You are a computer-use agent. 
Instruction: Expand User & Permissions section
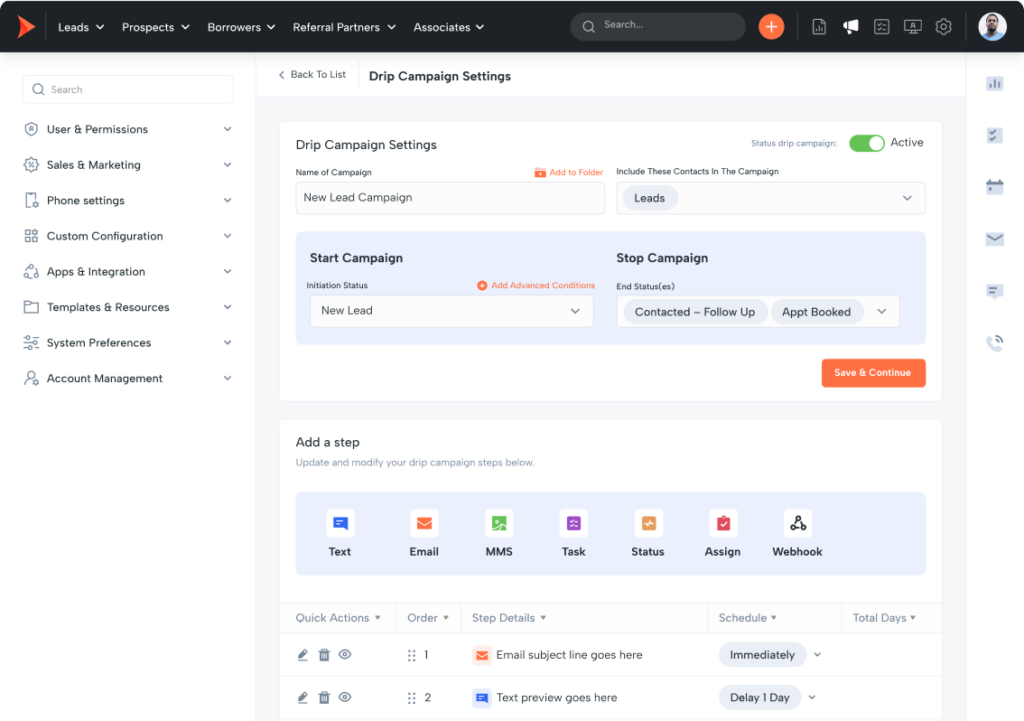click(x=127, y=129)
